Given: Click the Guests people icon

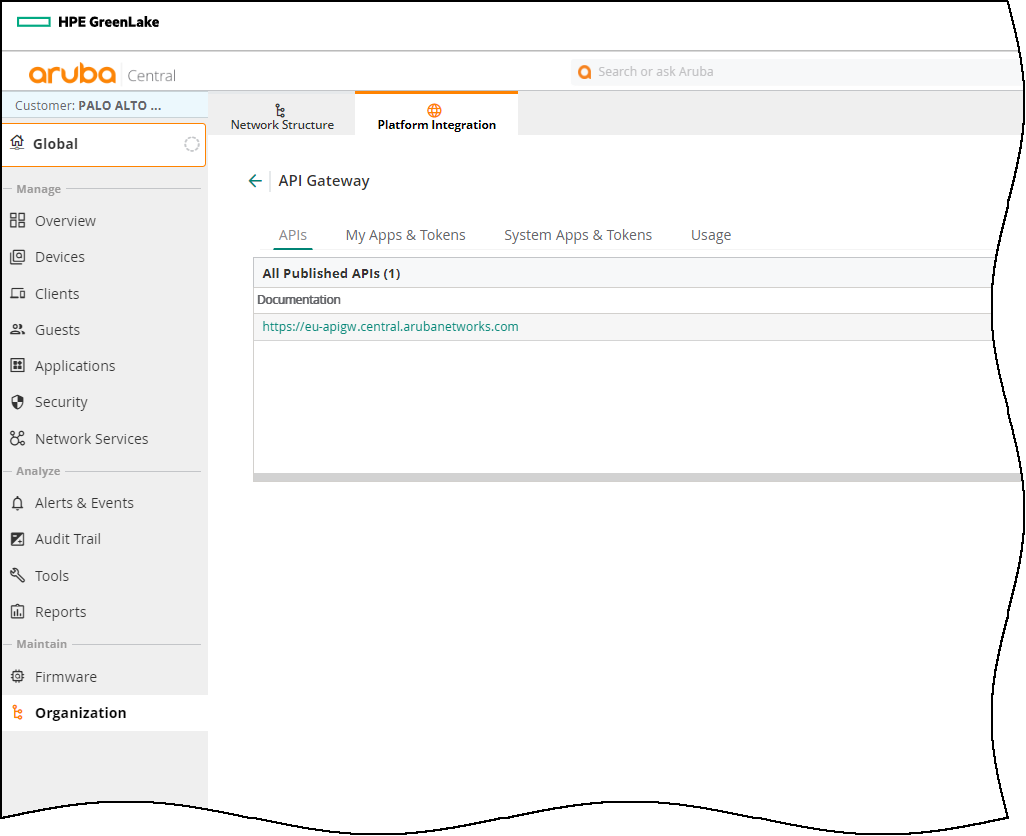Looking at the screenshot, I should (17, 330).
